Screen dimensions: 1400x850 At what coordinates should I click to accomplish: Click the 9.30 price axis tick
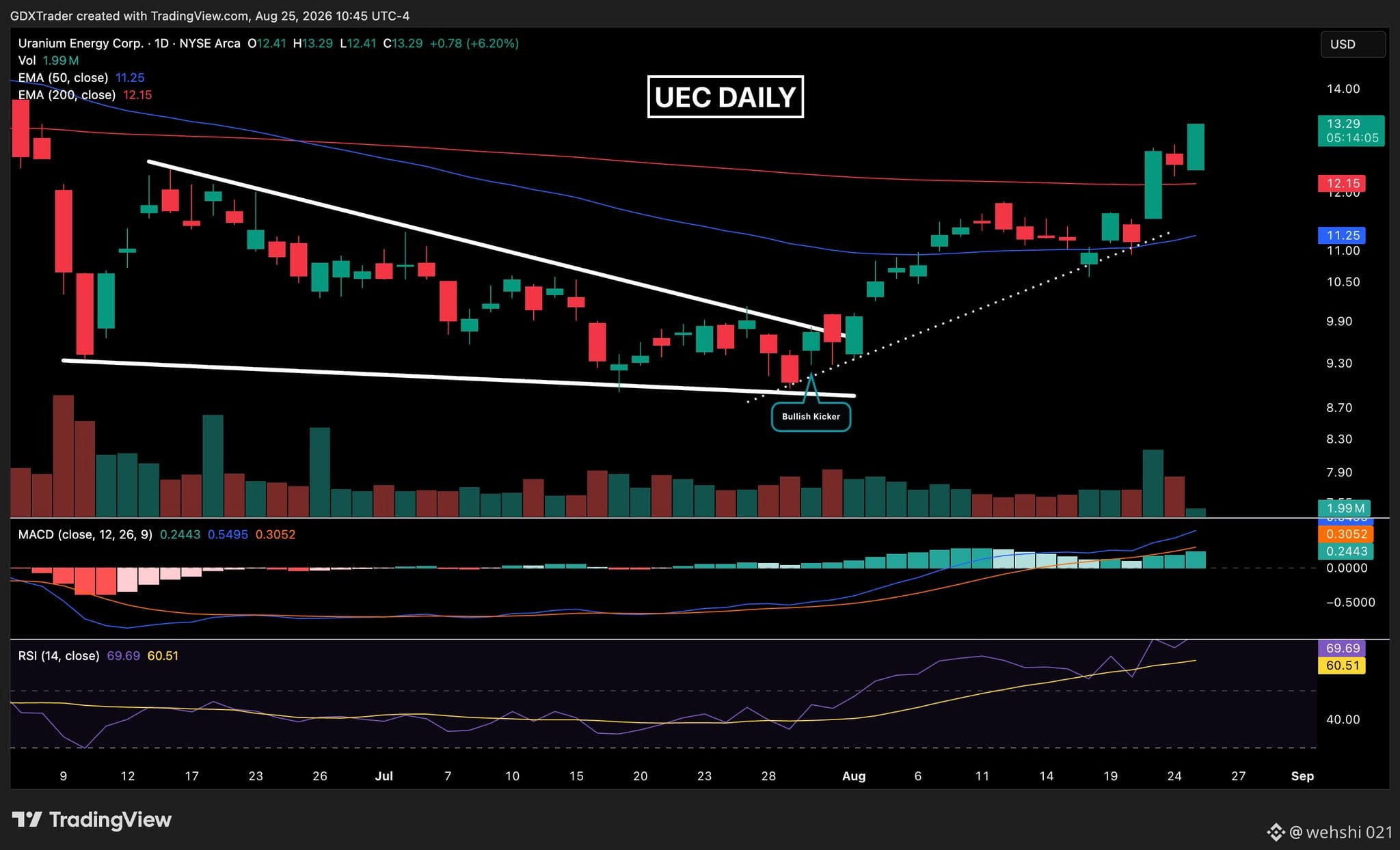(x=1339, y=363)
